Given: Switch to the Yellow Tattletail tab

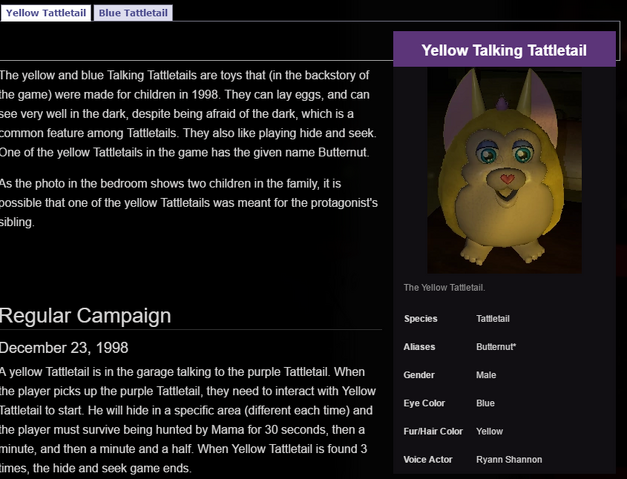Looking at the screenshot, I should (46, 13).
